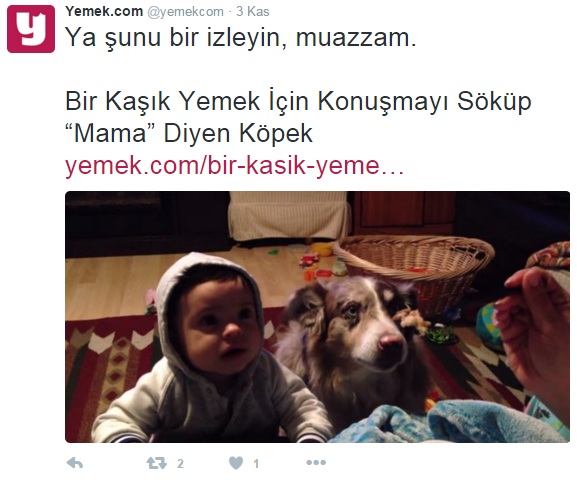The image size is (577, 480).
Task: Like the tweet with the heart icon
Action: click(236, 463)
